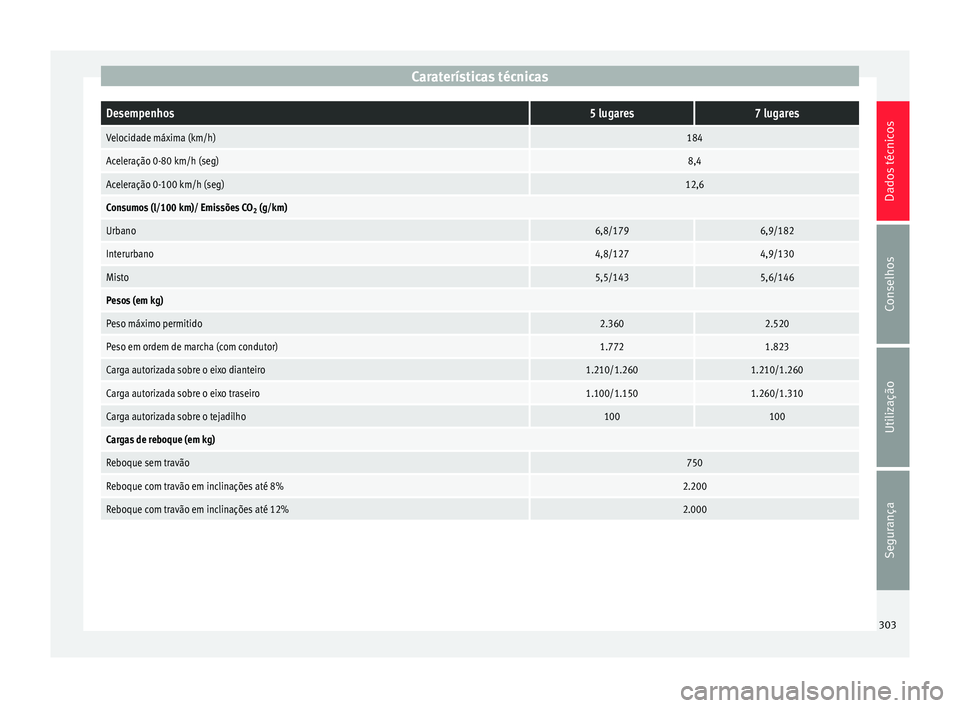Click the Consumos / Emissões CO2 section heading
960x708 pixels.
[197, 208]
